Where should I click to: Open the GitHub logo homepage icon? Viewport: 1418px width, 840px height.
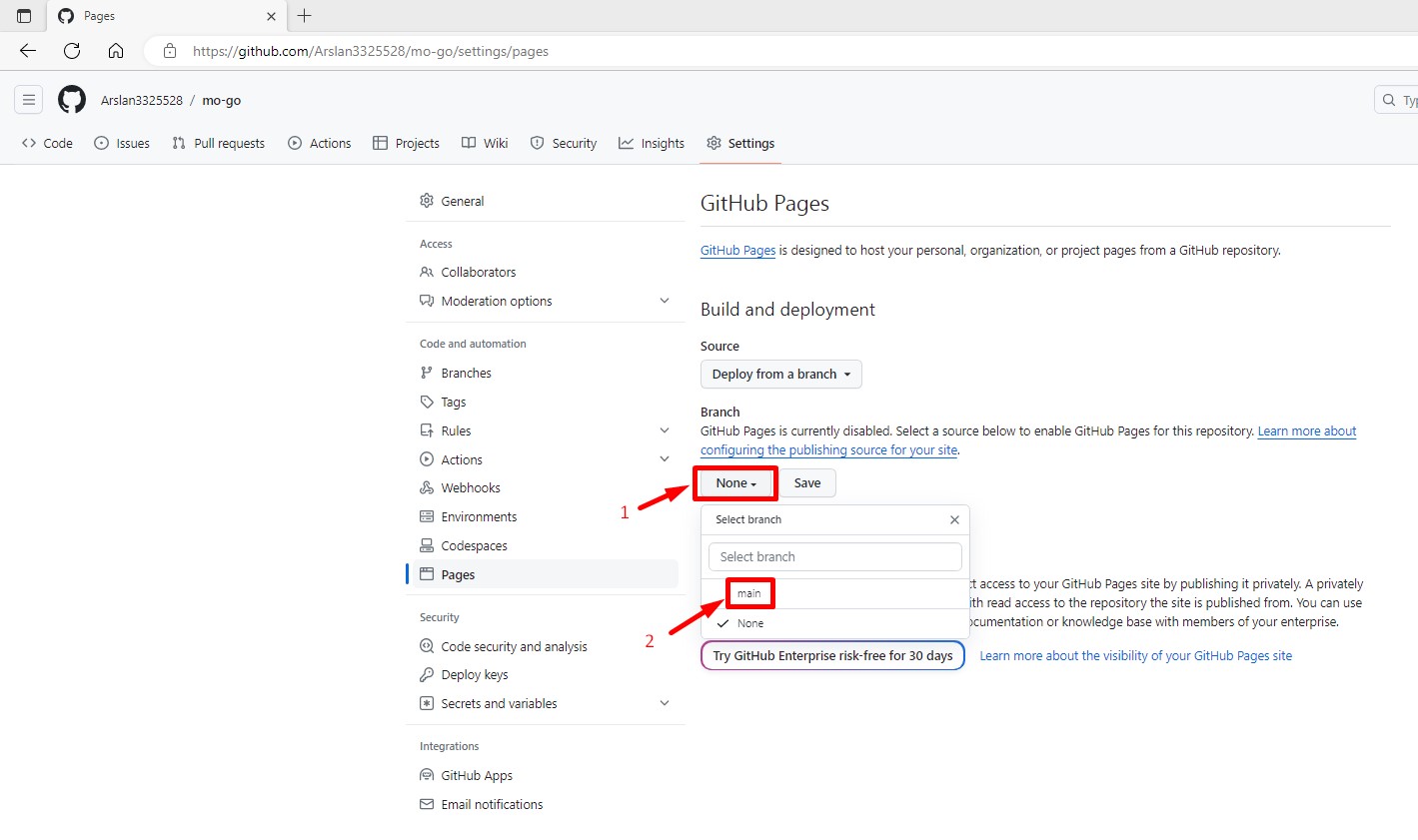72,100
